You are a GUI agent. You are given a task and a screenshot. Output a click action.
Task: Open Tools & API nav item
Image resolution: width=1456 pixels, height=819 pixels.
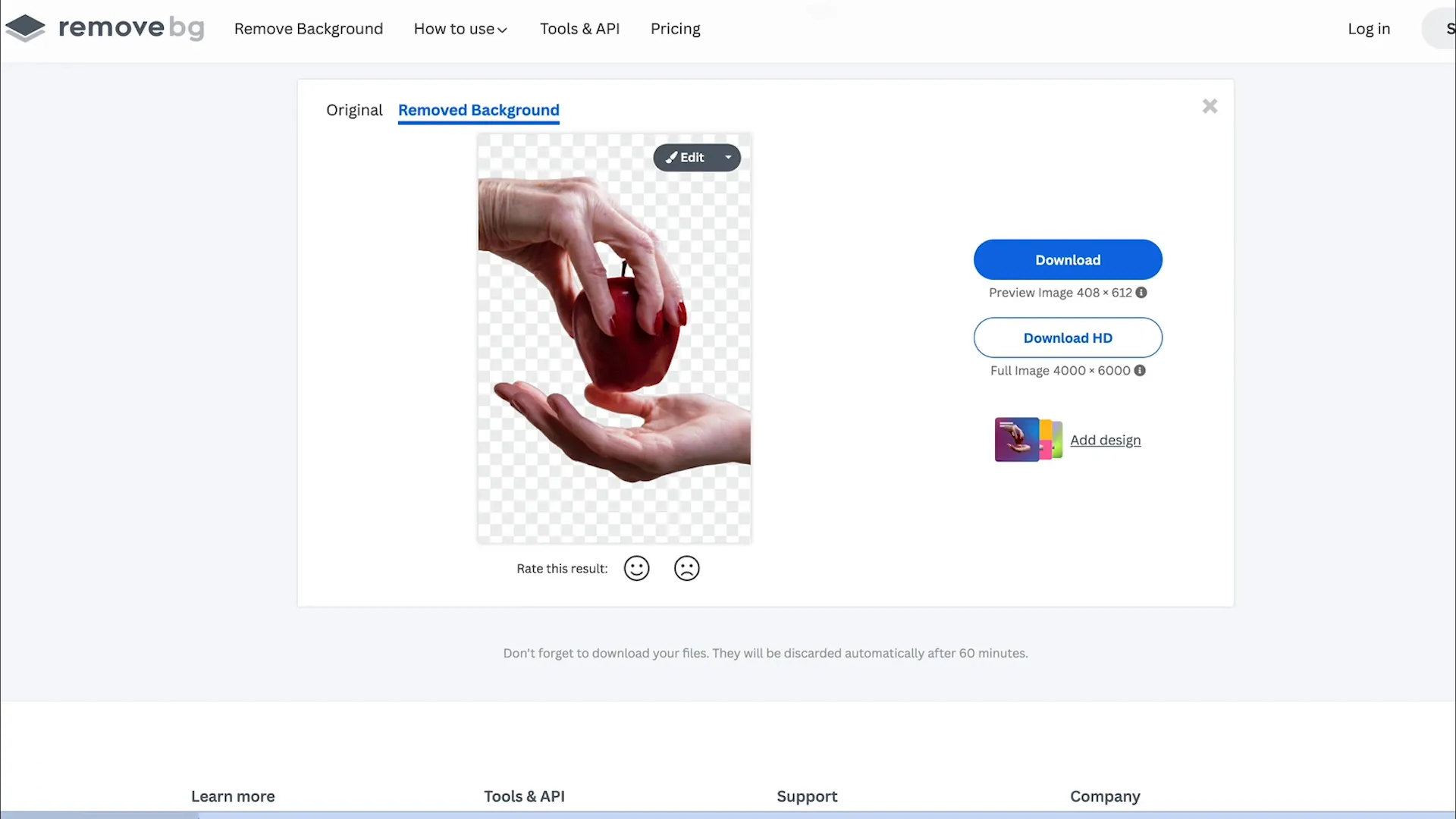coord(579,29)
